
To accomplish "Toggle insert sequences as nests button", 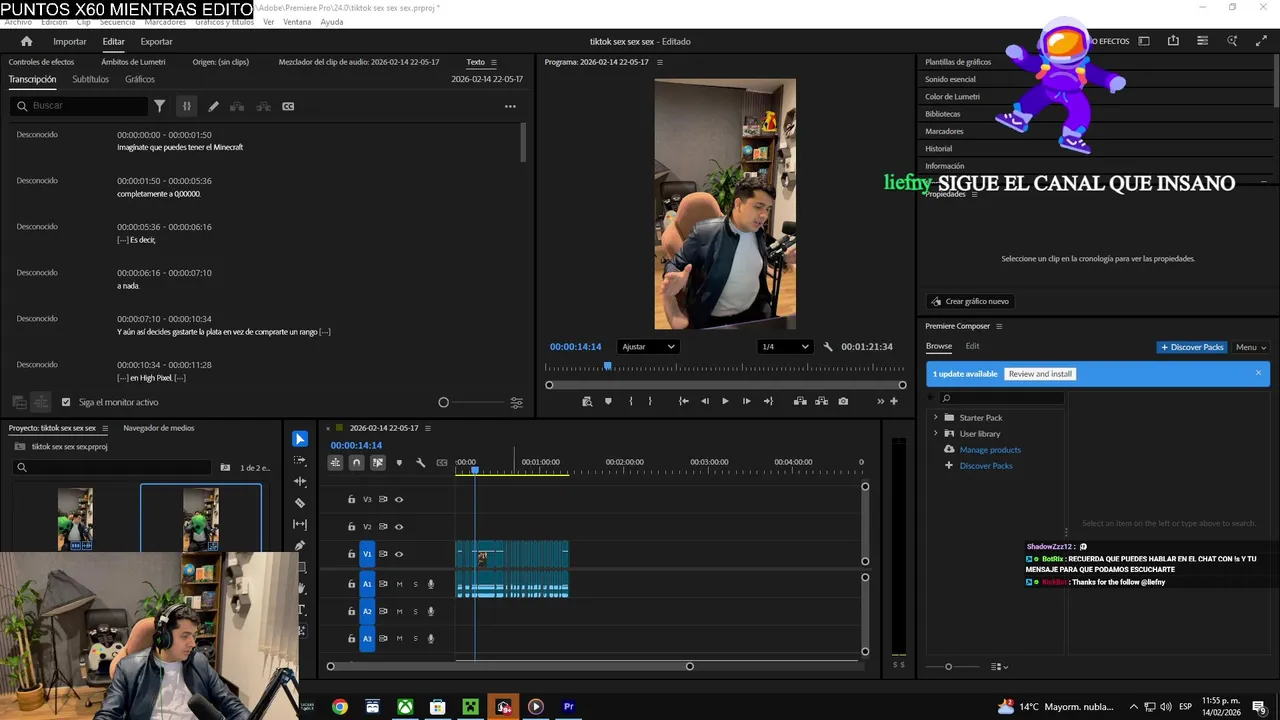I will pos(335,463).
